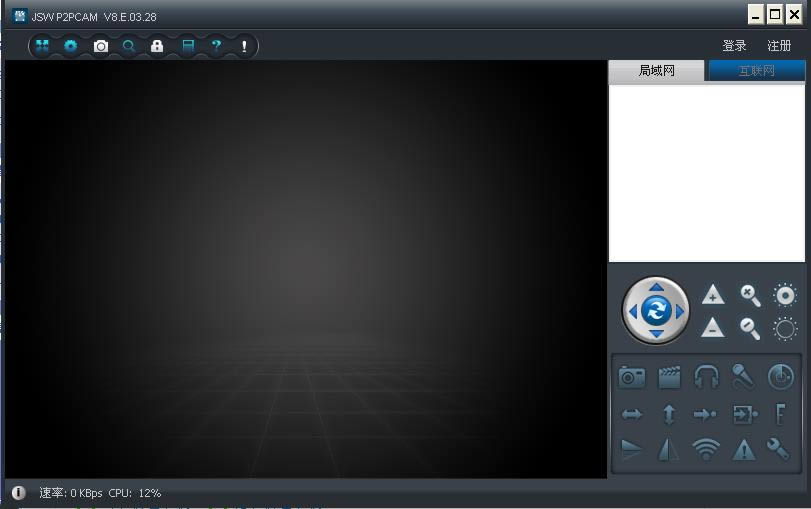Open help with the question mark icon
The width and height of the screenshot is (811, 509).
tap(215, 46)
